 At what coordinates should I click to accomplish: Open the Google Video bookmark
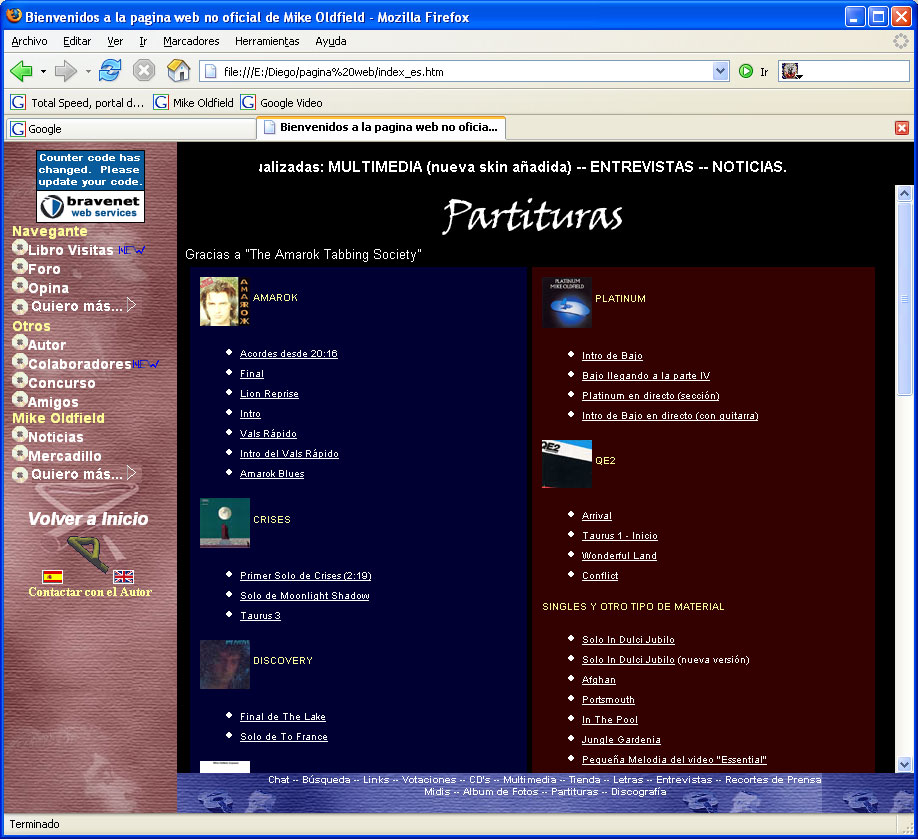point(282,102)
